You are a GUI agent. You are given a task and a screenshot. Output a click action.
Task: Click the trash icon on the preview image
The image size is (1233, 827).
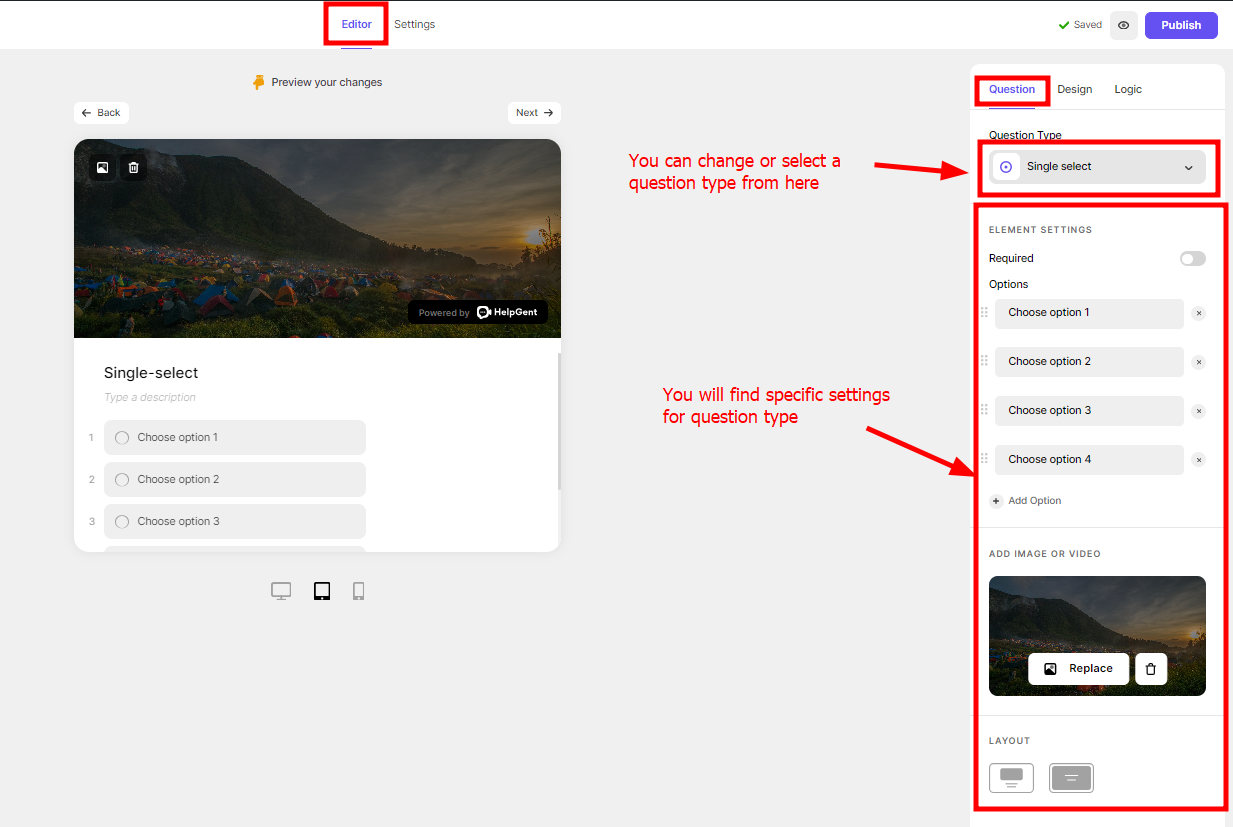[133, 168]
